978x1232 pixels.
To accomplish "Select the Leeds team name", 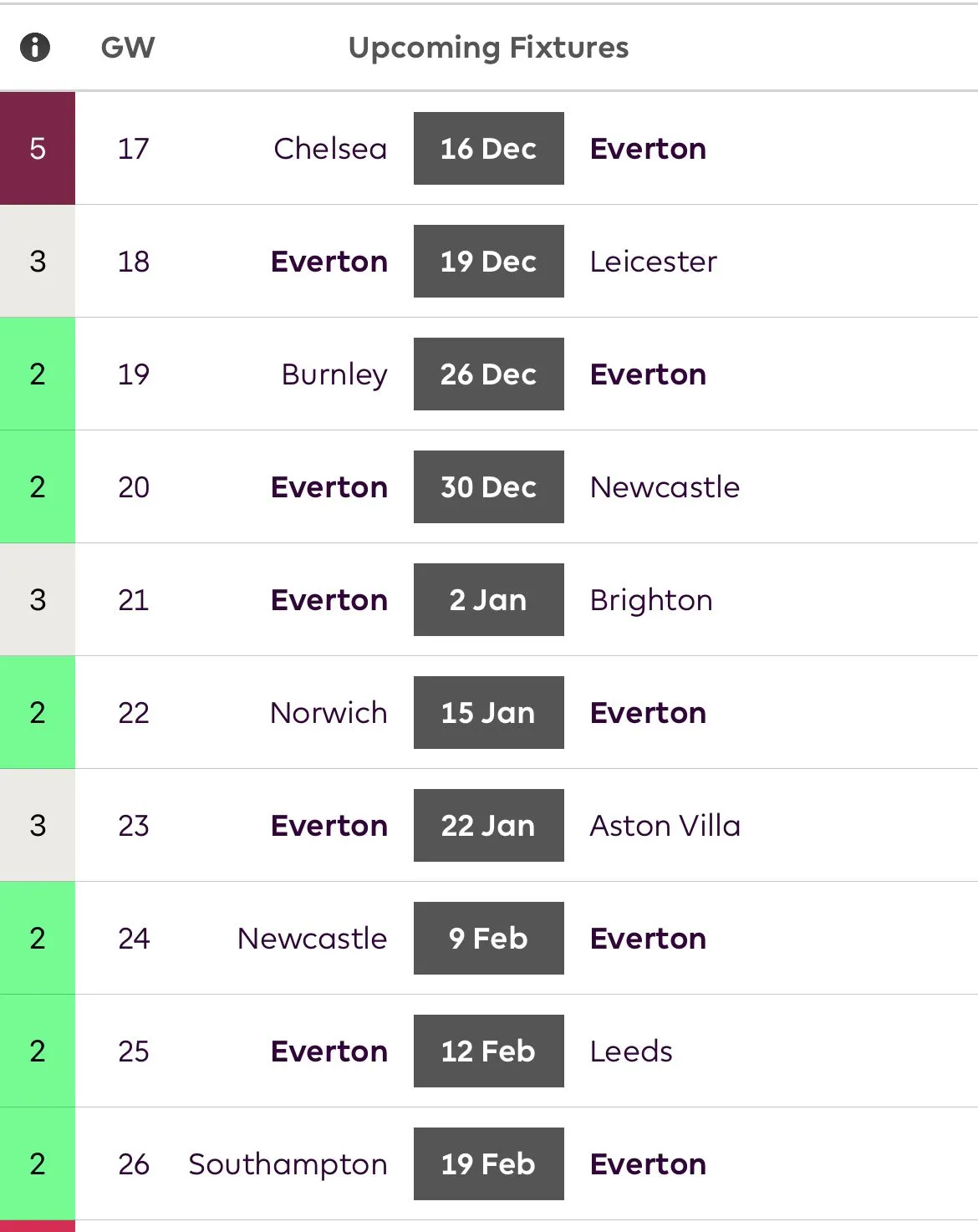I will [x=631, y=1051].
